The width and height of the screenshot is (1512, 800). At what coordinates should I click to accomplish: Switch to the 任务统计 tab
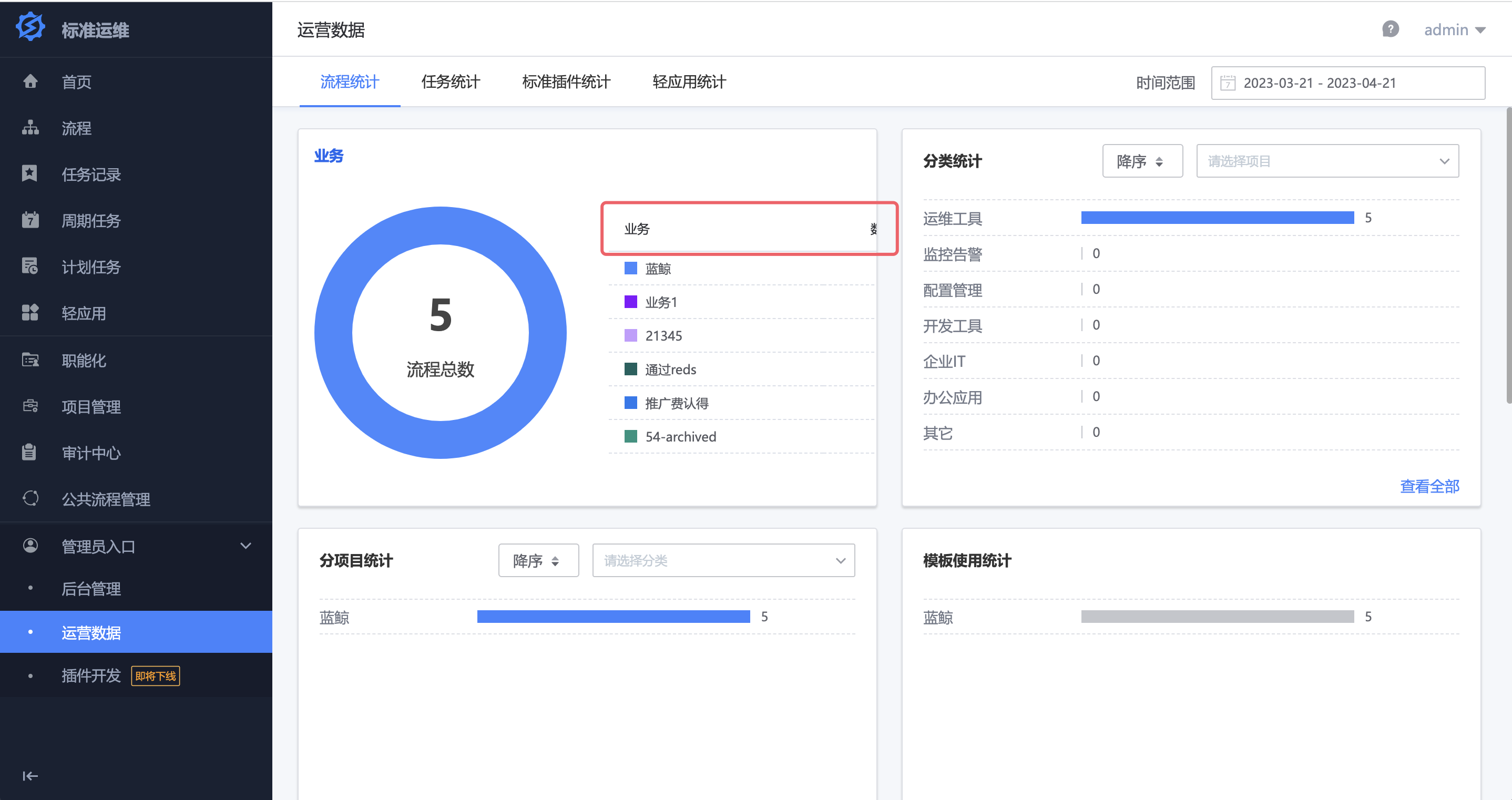coord(451,82)
